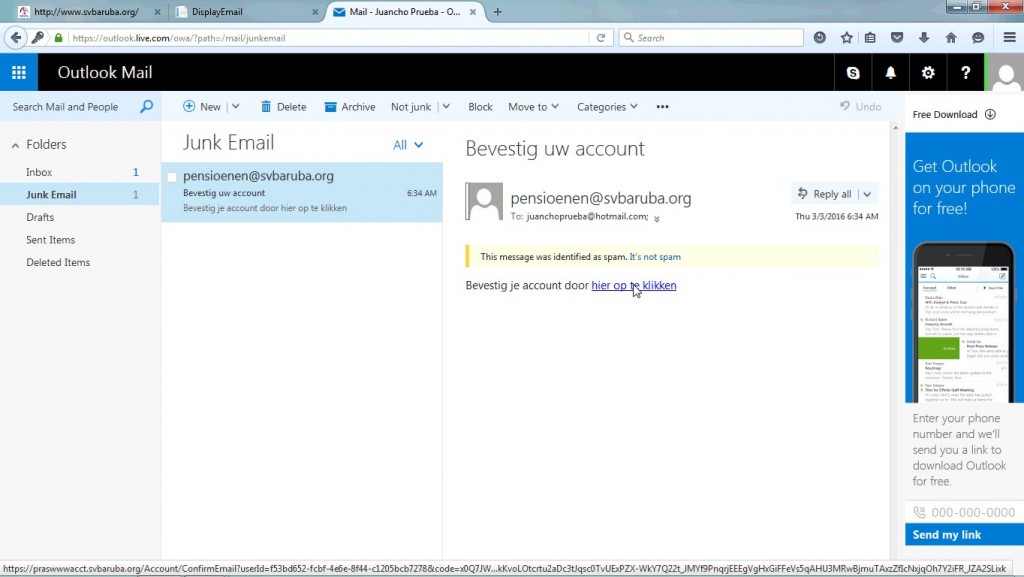Click the It's not spam link
Viewport: 1024px width, 577px height.
(x=654, y=257)
